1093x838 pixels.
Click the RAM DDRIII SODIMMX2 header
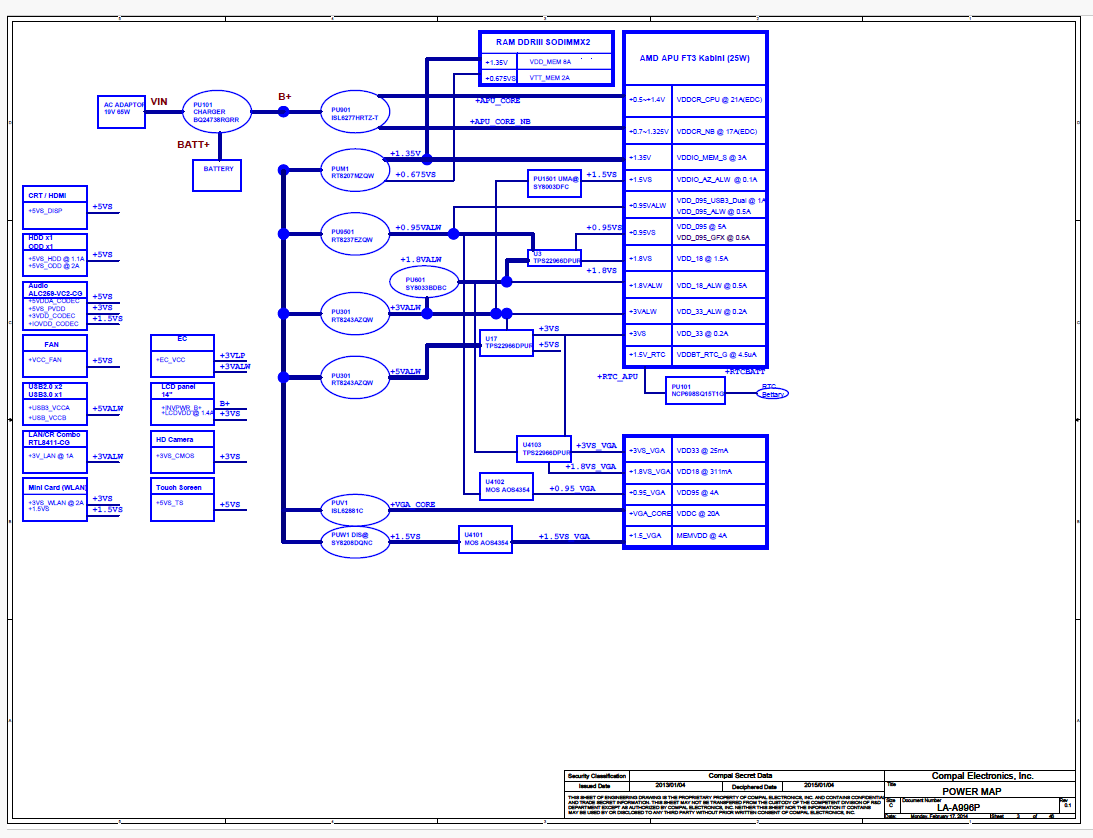tap(546, 43)
